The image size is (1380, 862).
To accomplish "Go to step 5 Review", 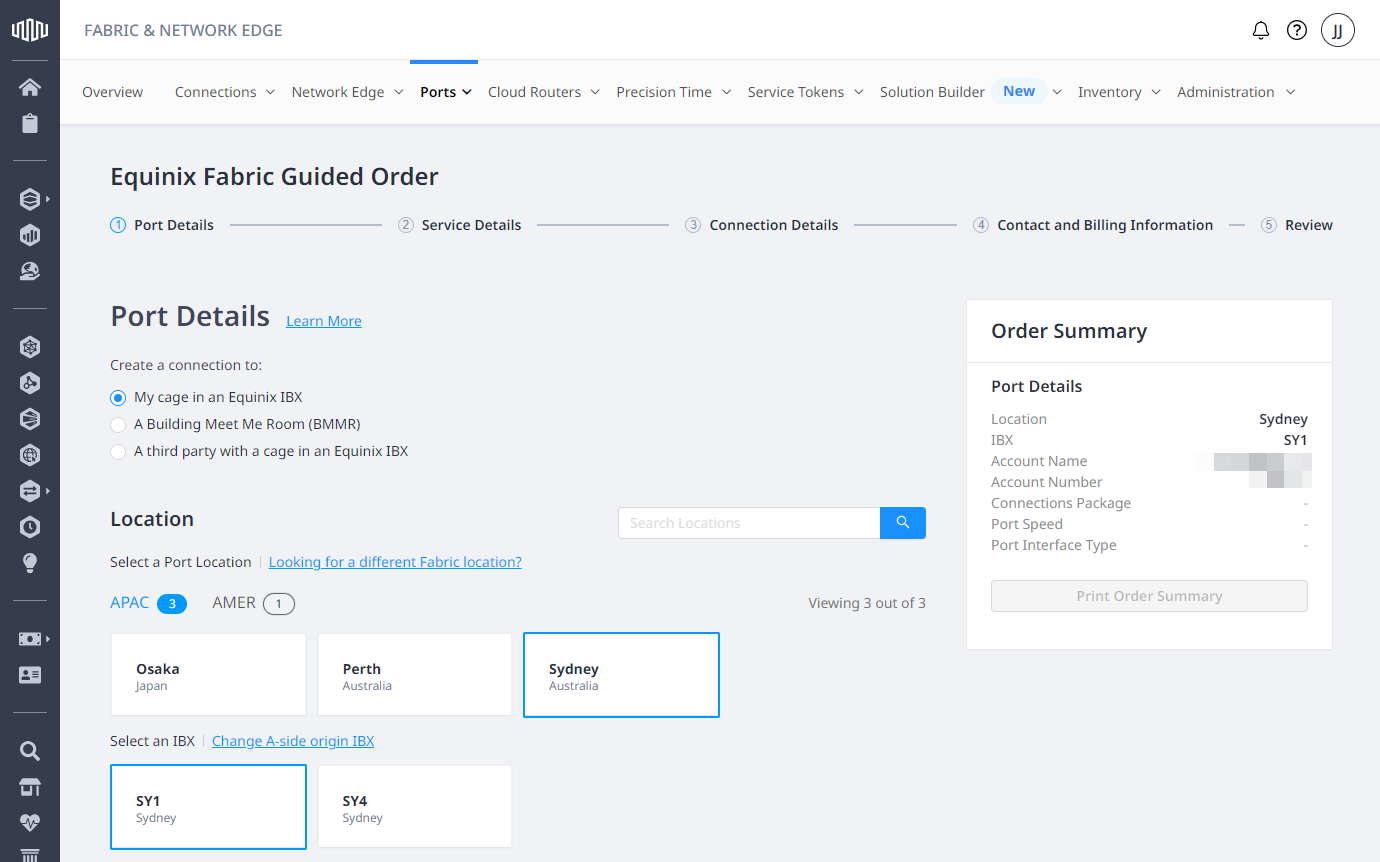I will (x=1297, y=225).
